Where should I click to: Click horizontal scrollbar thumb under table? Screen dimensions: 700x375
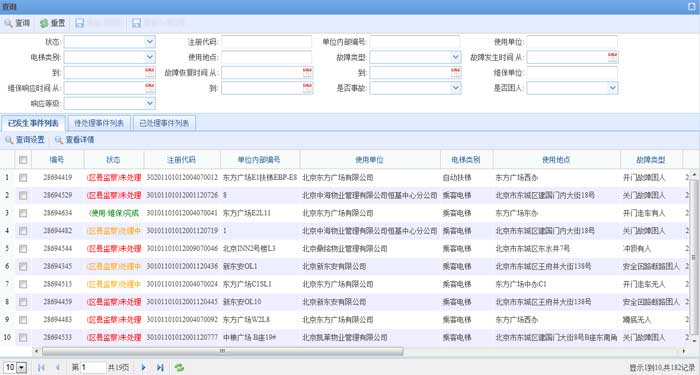pos(222,351)
